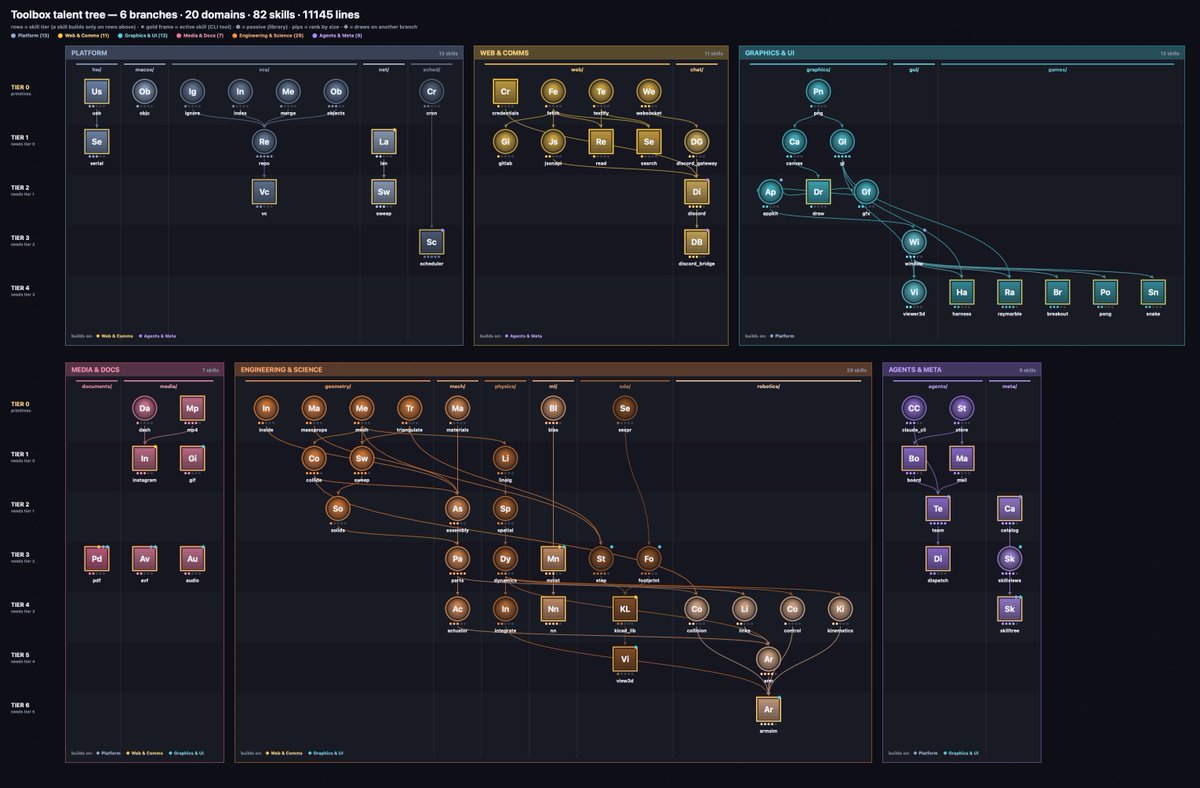
Task: Open the repo skill node
Action: pyautogui.click(x=264, y=142)
